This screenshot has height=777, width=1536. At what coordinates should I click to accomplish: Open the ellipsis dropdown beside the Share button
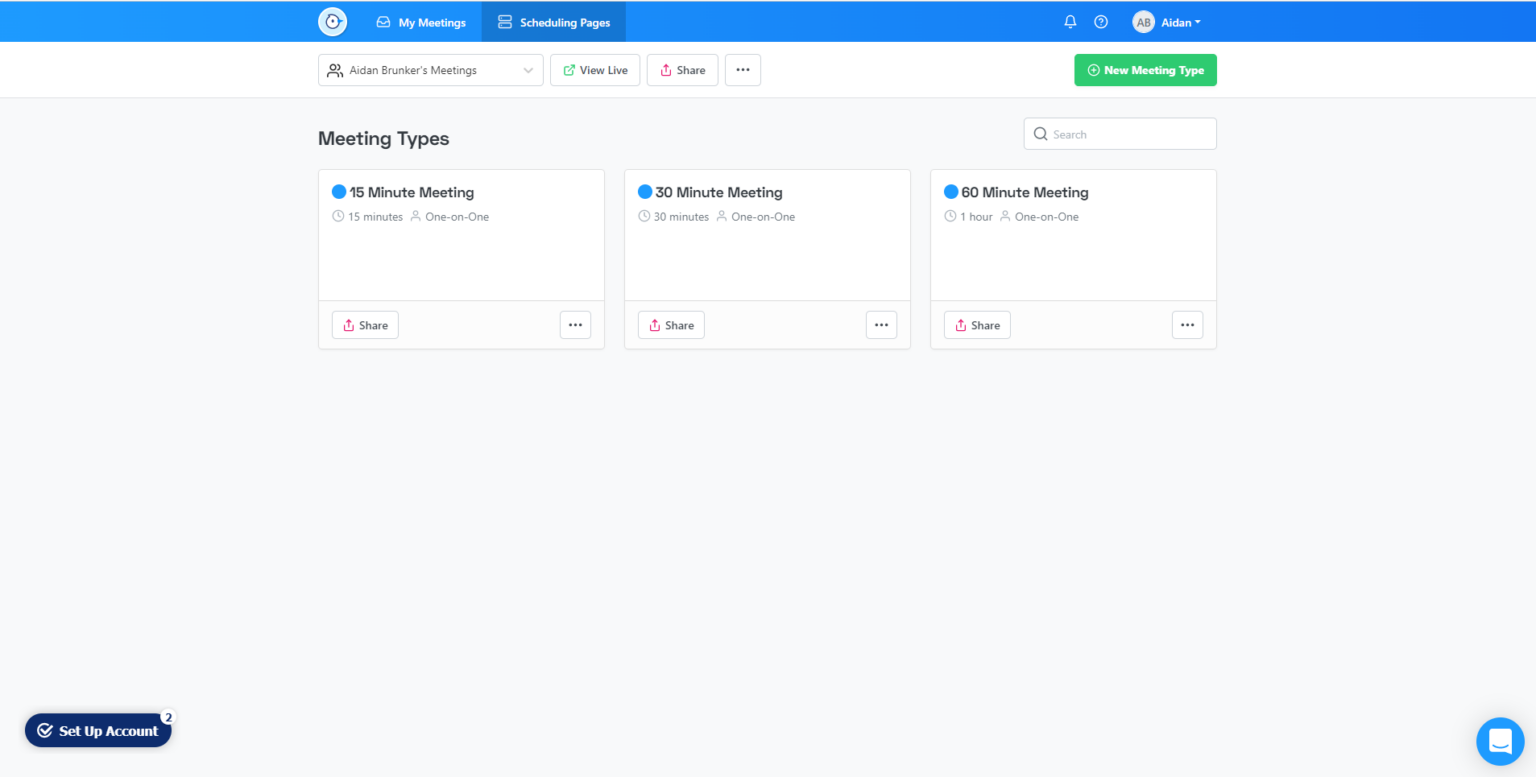tap(742, 69)
